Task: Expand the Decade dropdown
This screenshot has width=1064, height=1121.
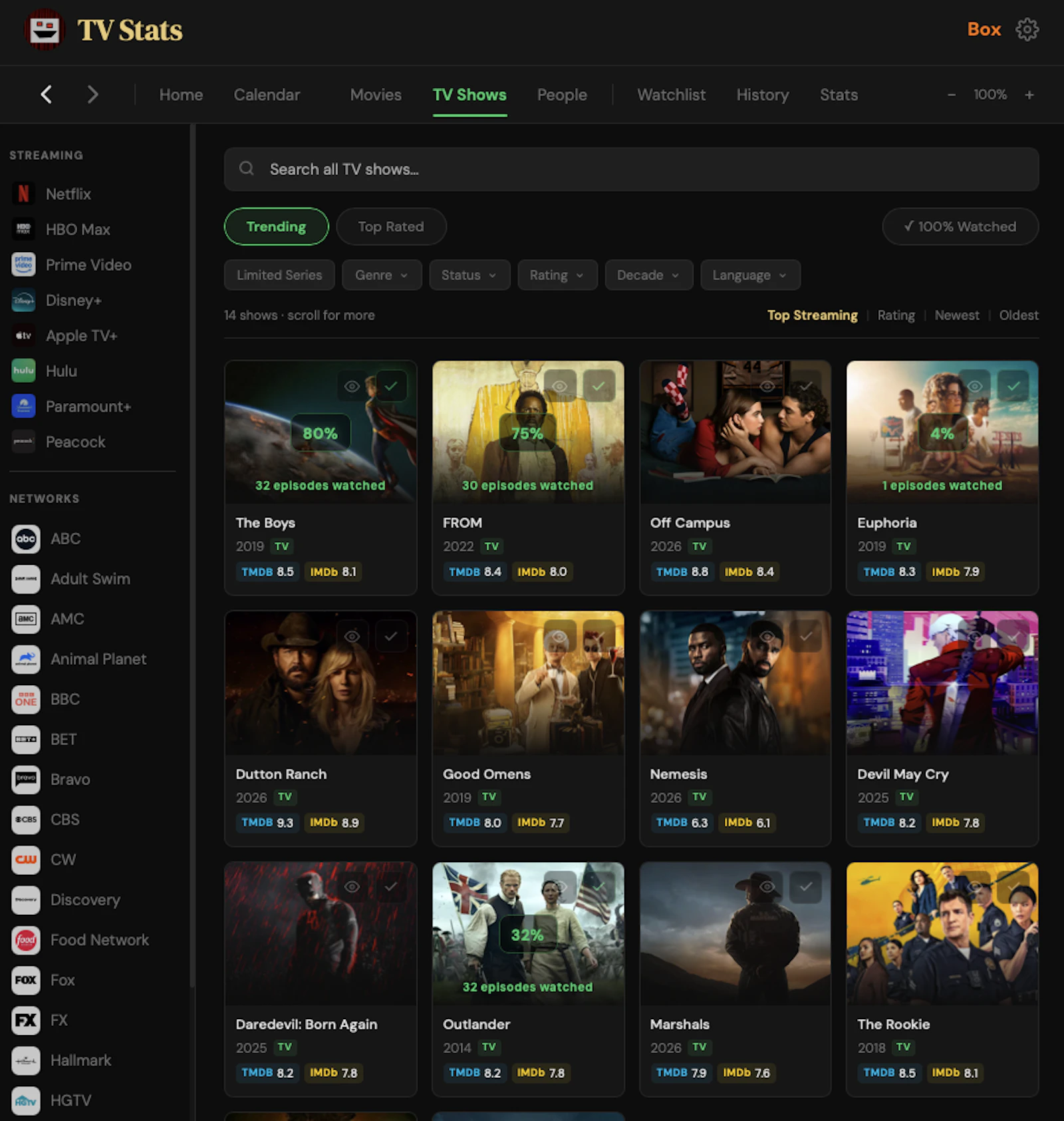Action: (x=648, y=275)
